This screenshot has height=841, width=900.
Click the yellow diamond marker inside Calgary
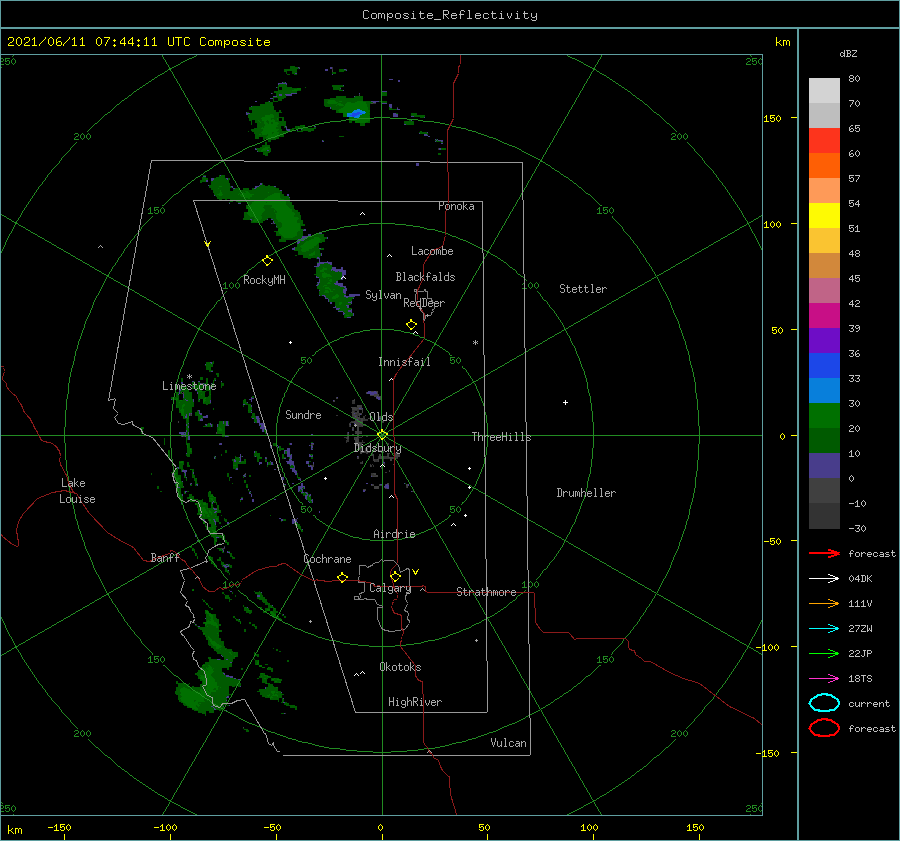pos(395,576)
